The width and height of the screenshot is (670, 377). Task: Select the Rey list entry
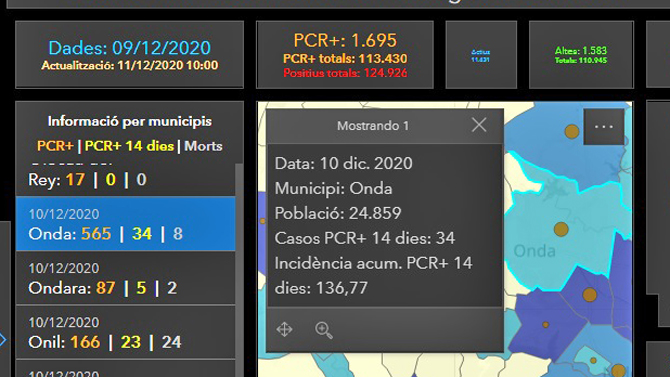pos(126,180)
